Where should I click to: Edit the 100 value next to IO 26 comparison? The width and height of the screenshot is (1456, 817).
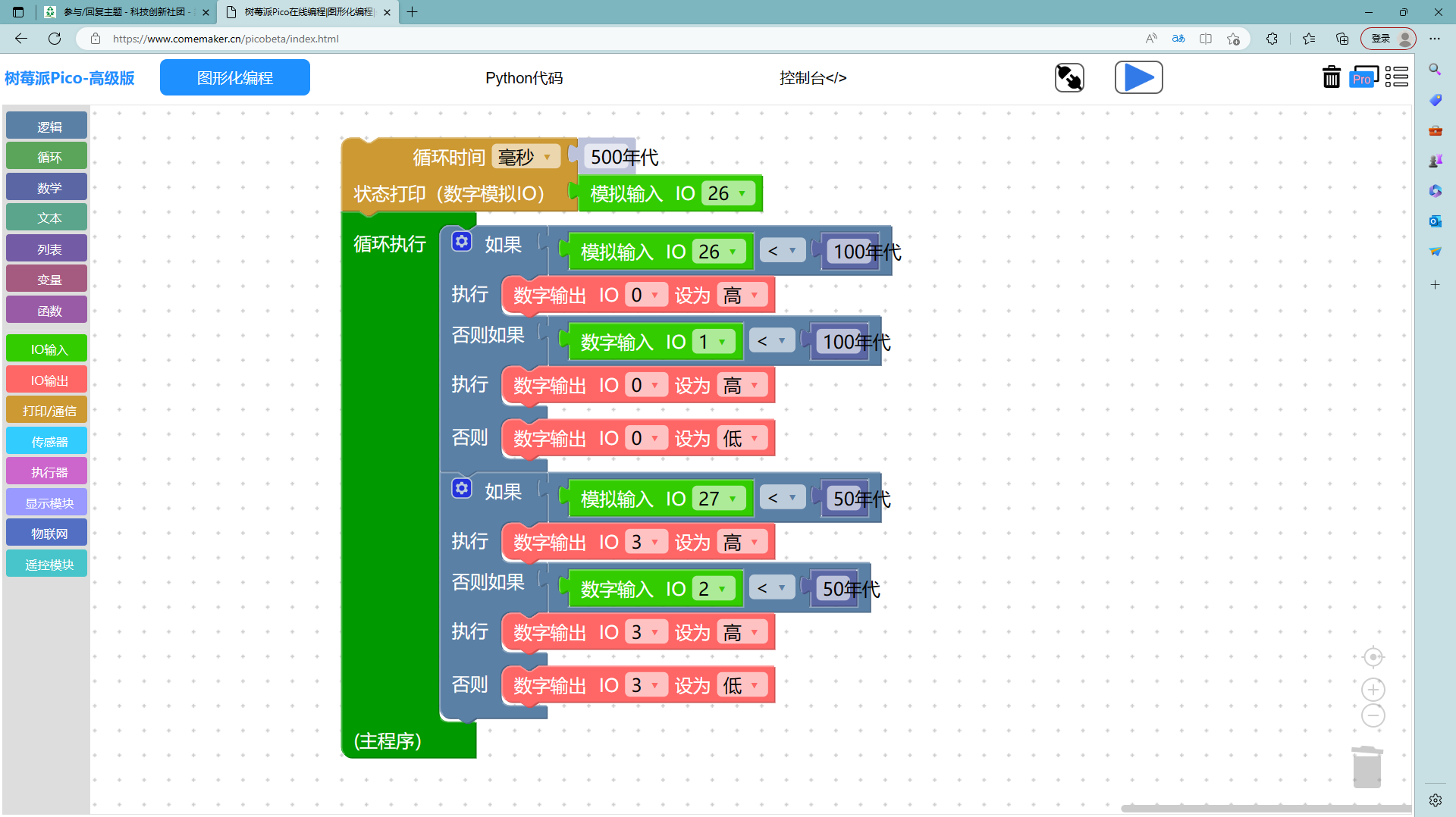851,252
